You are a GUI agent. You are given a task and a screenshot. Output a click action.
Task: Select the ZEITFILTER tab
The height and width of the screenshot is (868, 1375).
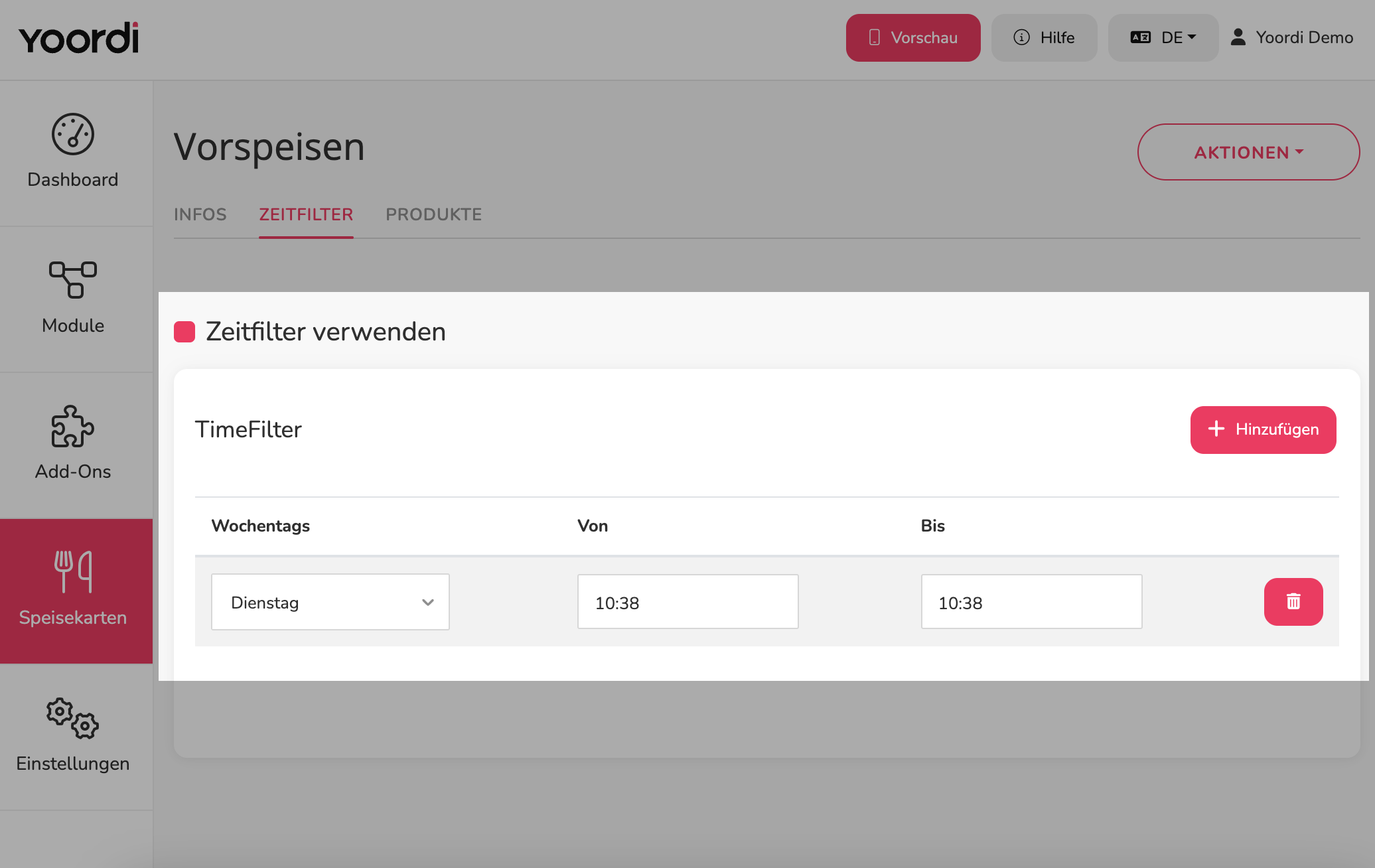pos(306,214)
